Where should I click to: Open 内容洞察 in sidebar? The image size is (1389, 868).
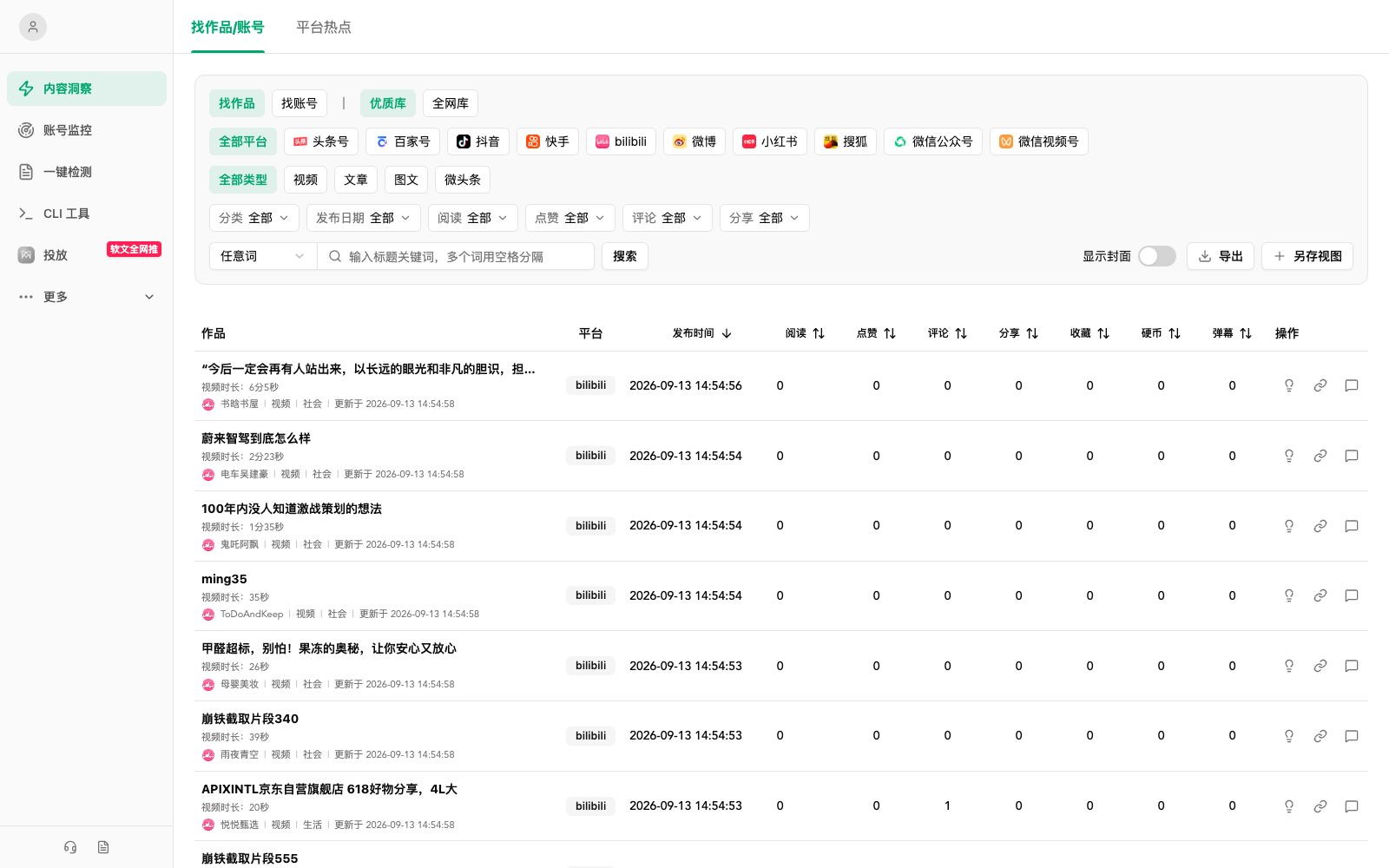[87, 89]
